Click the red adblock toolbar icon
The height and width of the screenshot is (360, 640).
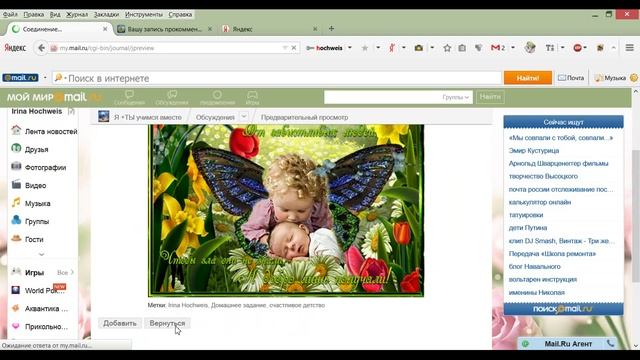point(577,48)
